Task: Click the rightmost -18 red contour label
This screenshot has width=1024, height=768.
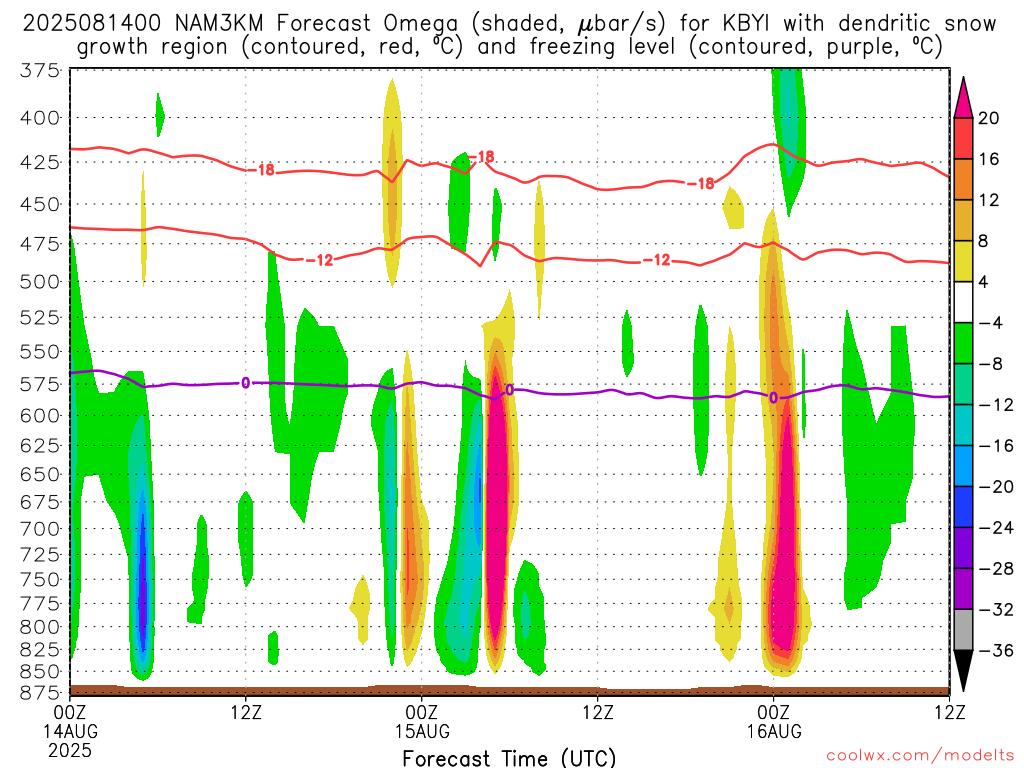Action: (701, 184)
